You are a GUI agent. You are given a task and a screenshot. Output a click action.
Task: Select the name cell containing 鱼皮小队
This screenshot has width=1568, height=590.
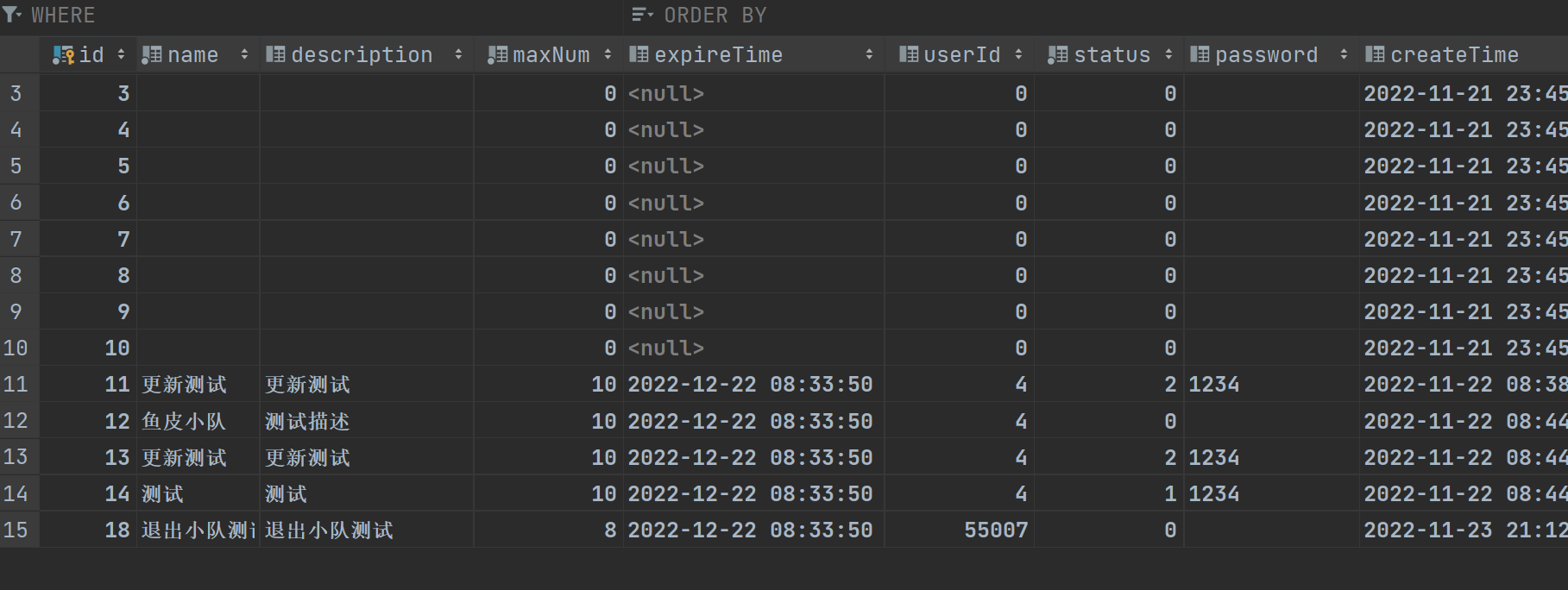(x=185, y=422)
